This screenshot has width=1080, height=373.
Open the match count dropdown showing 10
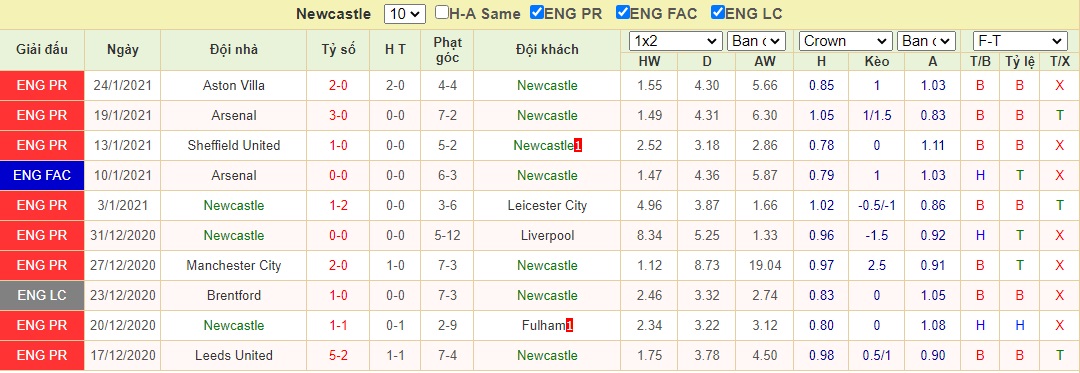click(x=406, y=14)
